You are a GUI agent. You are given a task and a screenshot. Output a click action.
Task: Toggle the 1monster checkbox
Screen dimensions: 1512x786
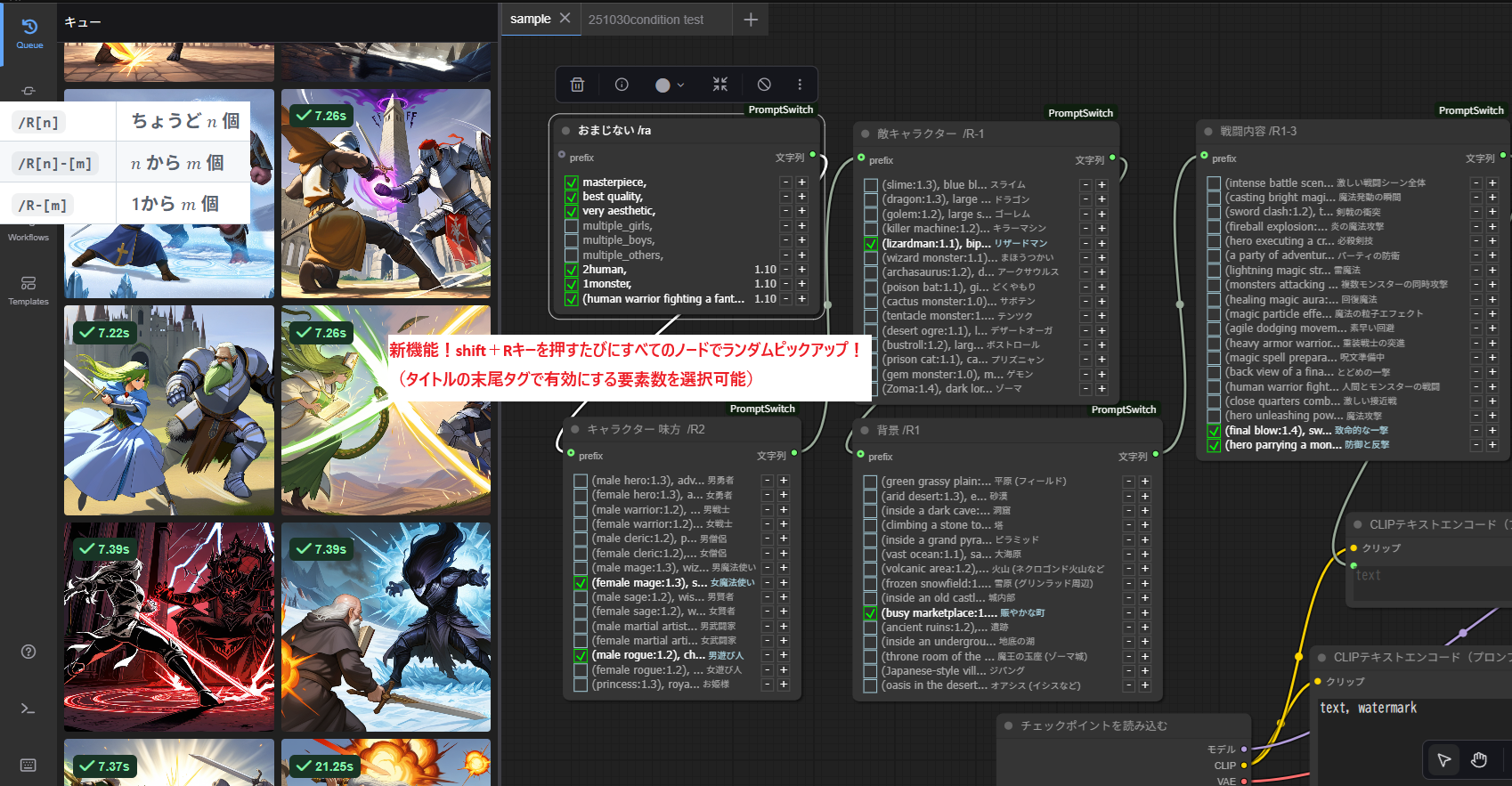[x=572, y=284]
